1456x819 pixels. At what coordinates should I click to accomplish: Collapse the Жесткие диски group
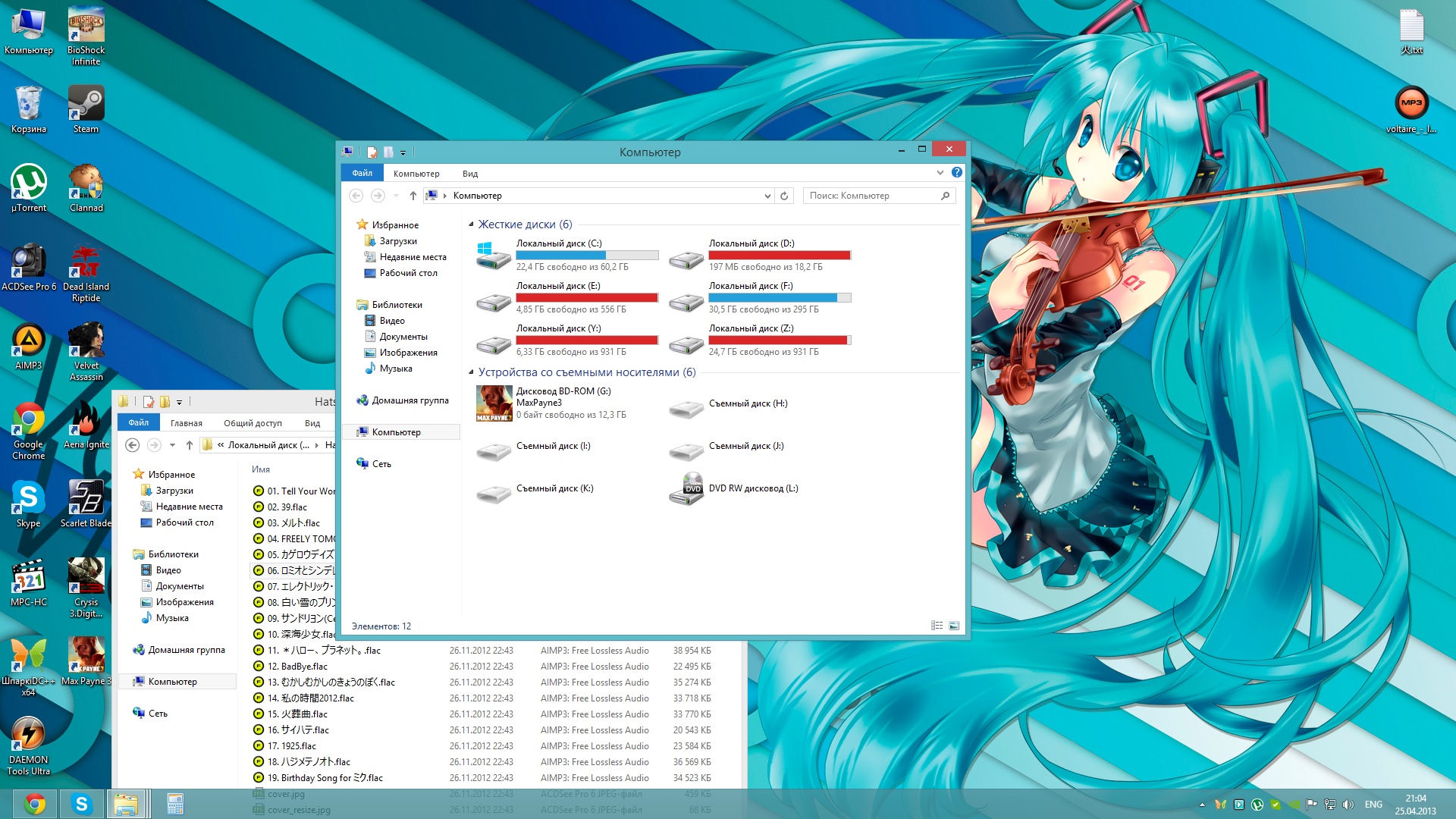coord(471,224)
